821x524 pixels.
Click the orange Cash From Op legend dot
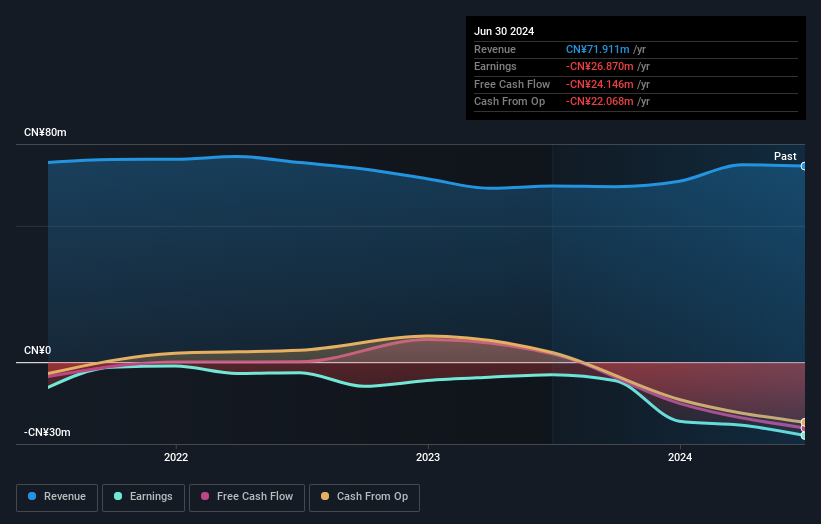point(325,496)
